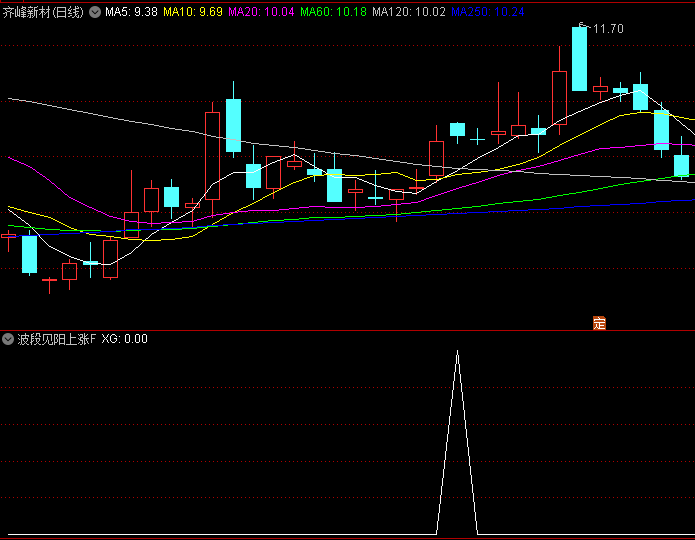Expand the 波段见阳上涨F indicator menu arrow

click(x=8, y=339)
